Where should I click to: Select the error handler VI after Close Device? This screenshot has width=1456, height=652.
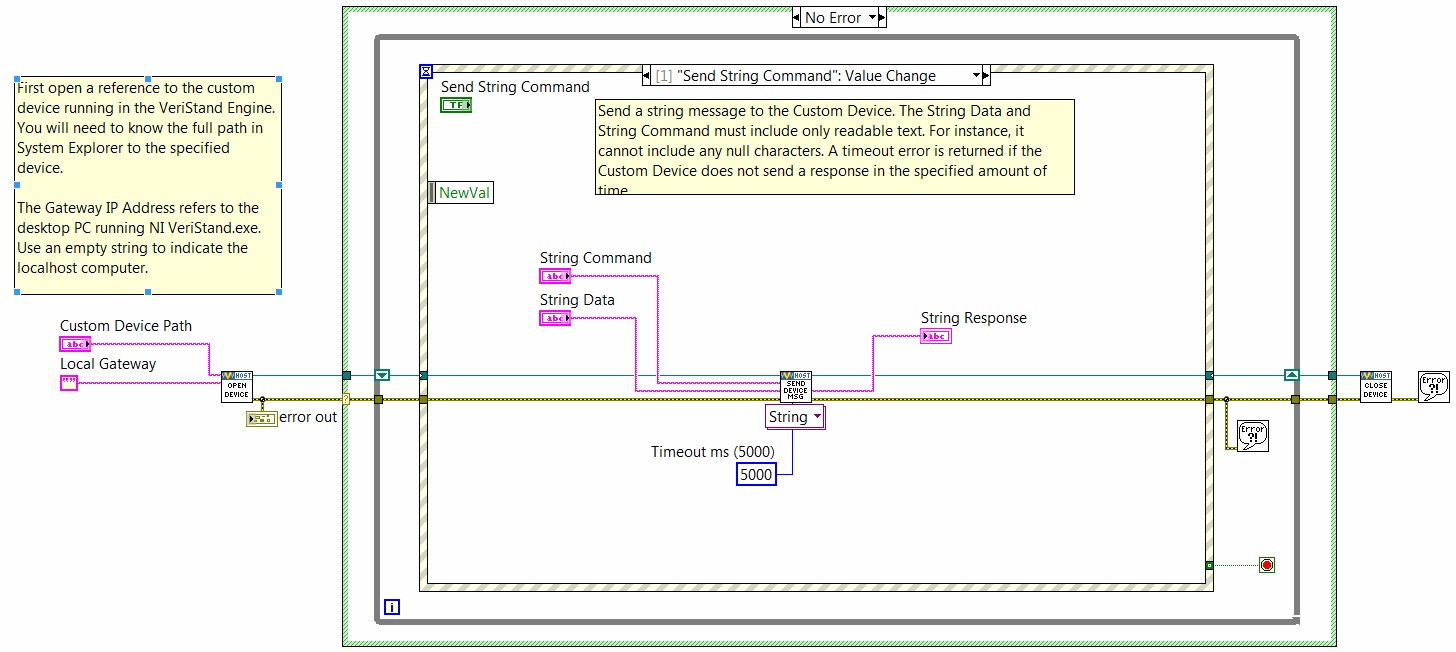coord(1434,387)
